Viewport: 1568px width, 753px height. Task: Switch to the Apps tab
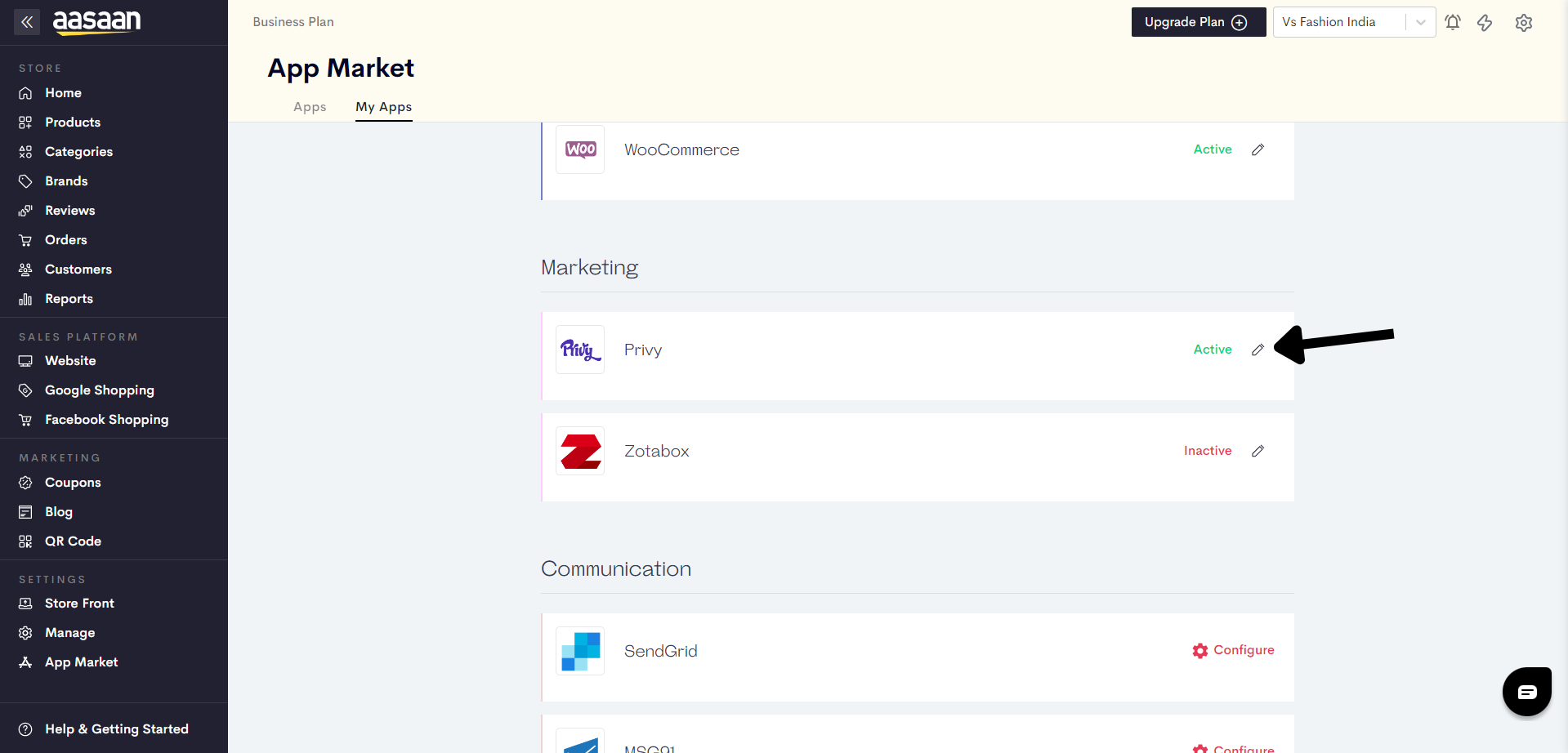pyautogui.click(x=310, y=107)
